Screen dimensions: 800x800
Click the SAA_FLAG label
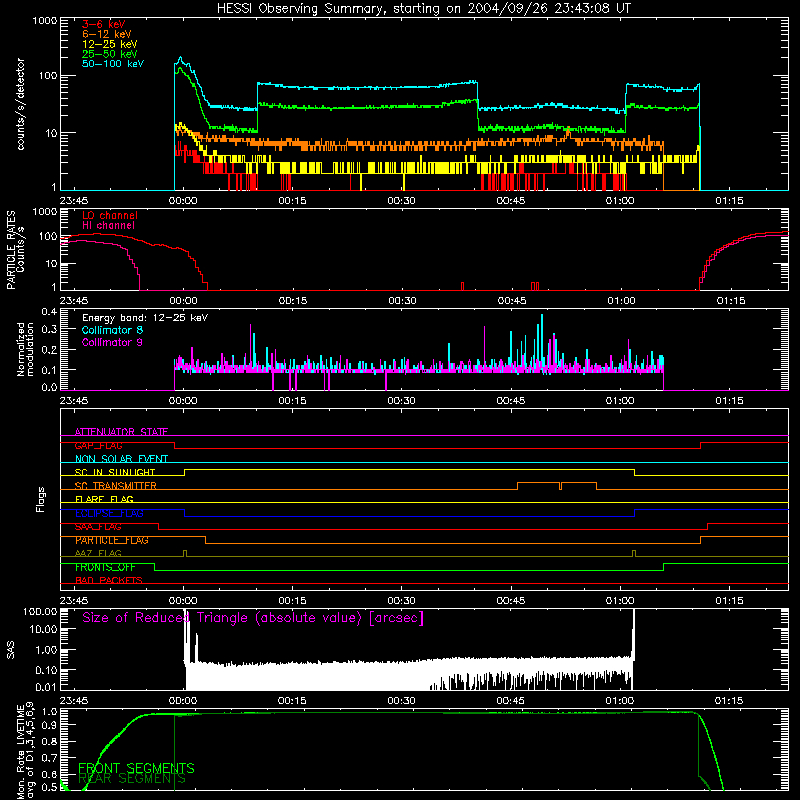coord(98,527)
